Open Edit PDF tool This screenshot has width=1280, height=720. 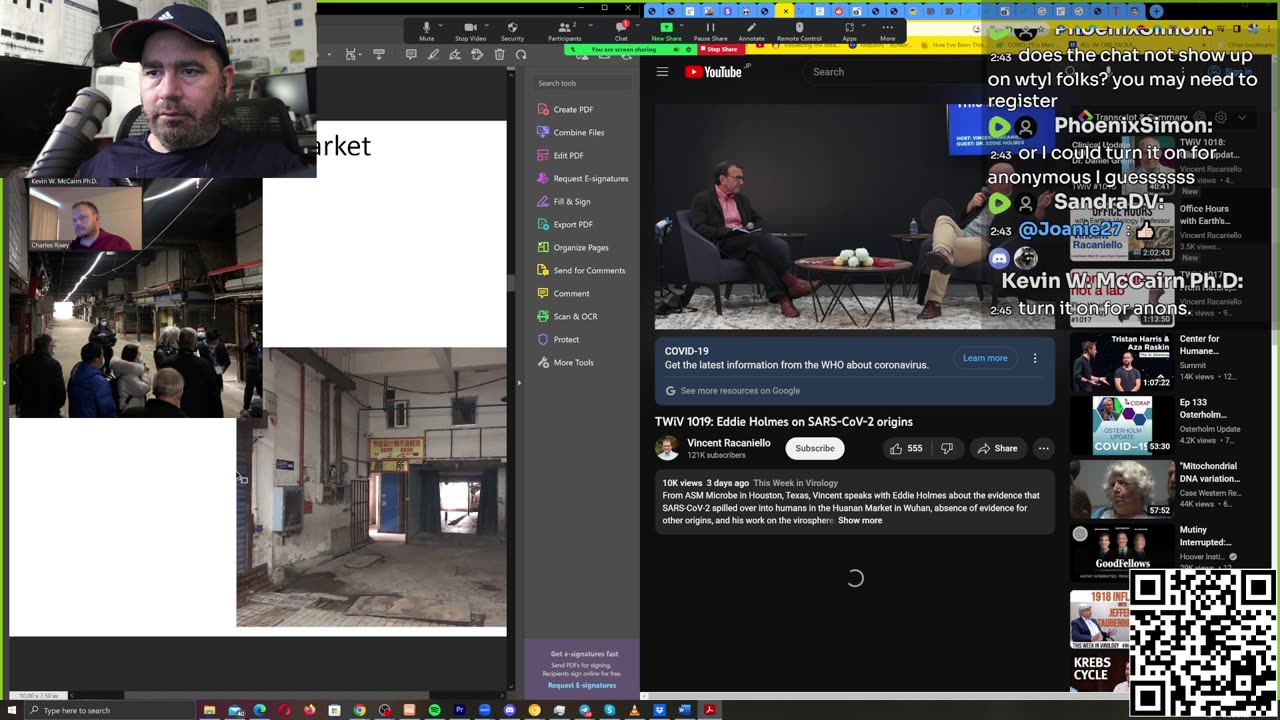560,155
